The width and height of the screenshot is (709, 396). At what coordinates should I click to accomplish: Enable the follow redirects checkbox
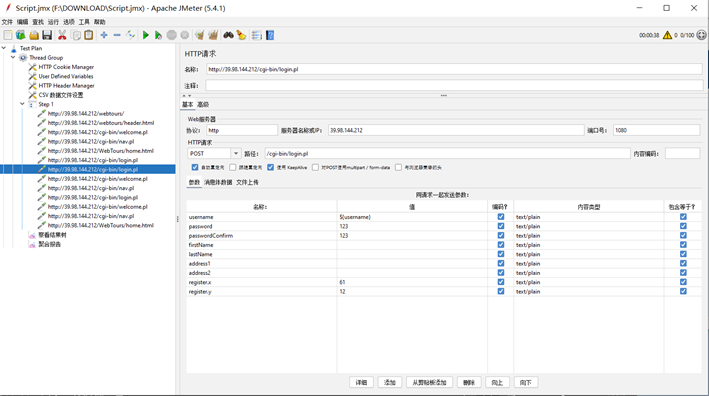[232, 167]
